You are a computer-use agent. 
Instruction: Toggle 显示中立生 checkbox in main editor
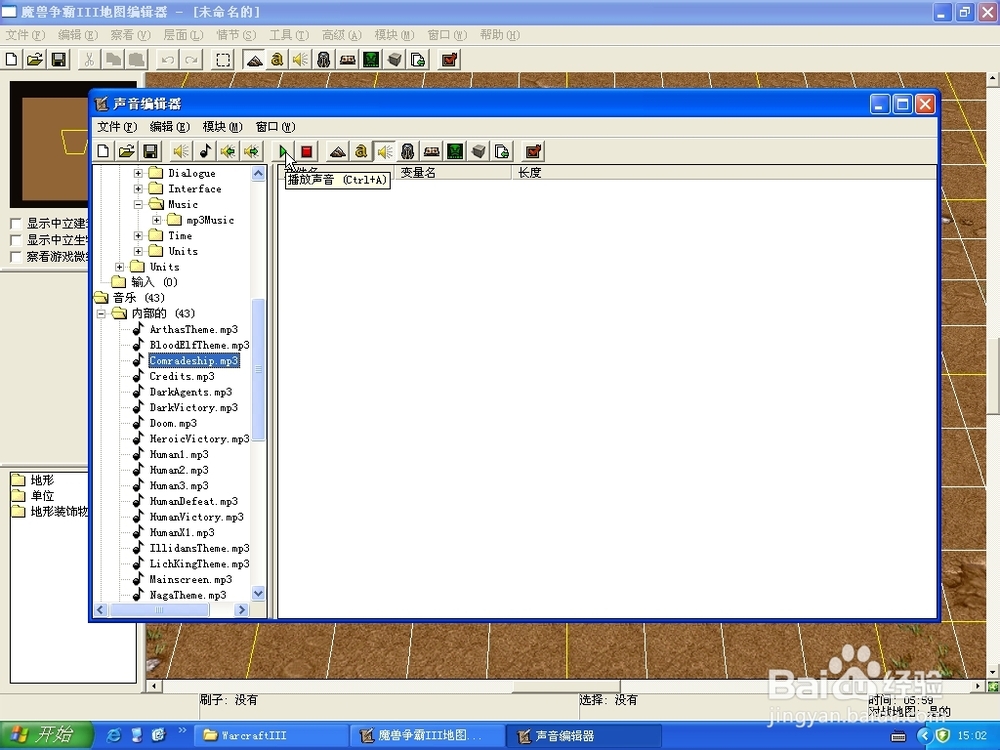[17, 240]
